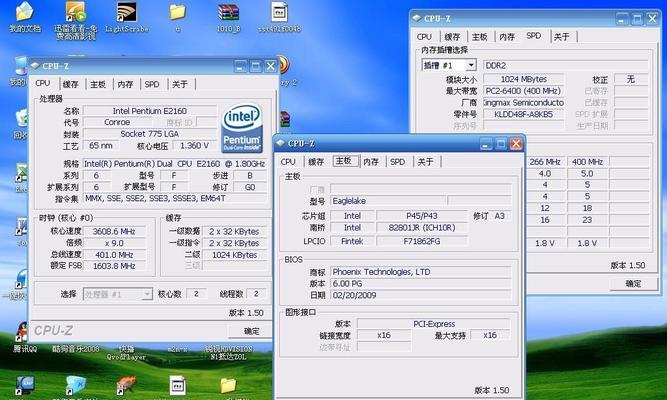The image size is (667, 400).
Task: Click the PC2-6400 (400 MHz) bandwidth value
Action: [x=524, y=91]
